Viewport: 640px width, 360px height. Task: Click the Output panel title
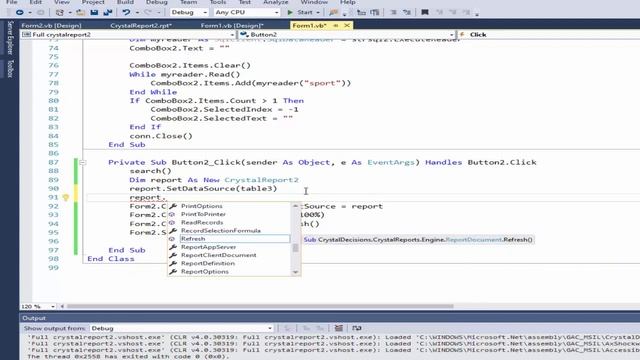[34, 318]
